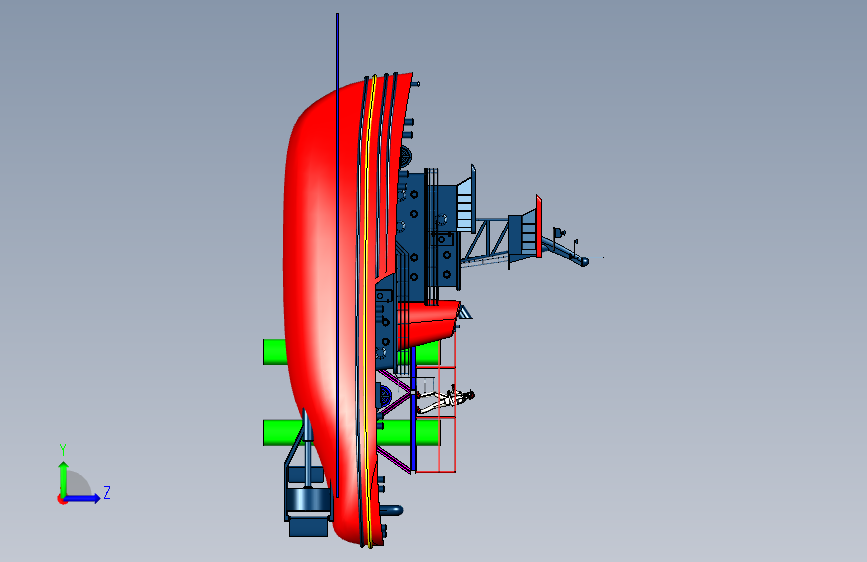Viewport: 867px width, 562px height.
Task: Select the blue thruster unit below the hull
Action: (x=307, y=501)
